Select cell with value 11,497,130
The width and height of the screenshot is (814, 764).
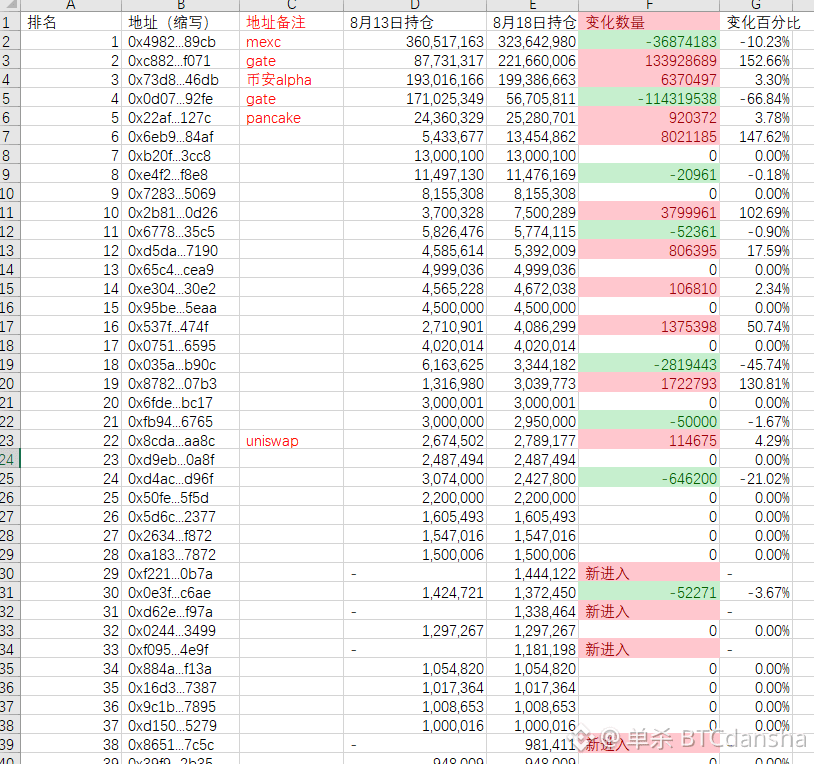click(x=415, y=174)
